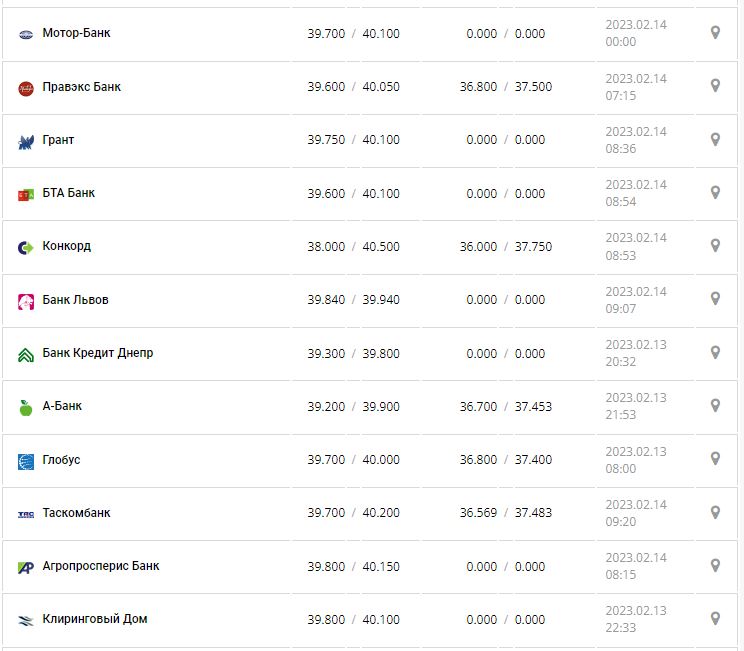Screen dimensions: 744x651
Task: Click the Грант row map pin
Action: (715, 139)
